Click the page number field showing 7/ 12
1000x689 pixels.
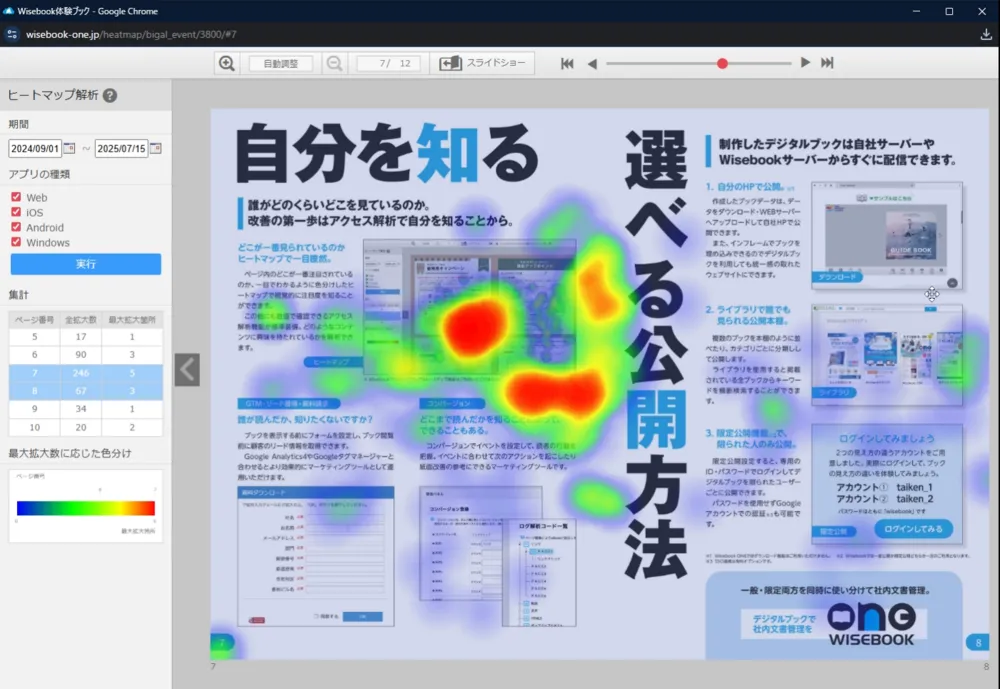(x=388, y=63)
